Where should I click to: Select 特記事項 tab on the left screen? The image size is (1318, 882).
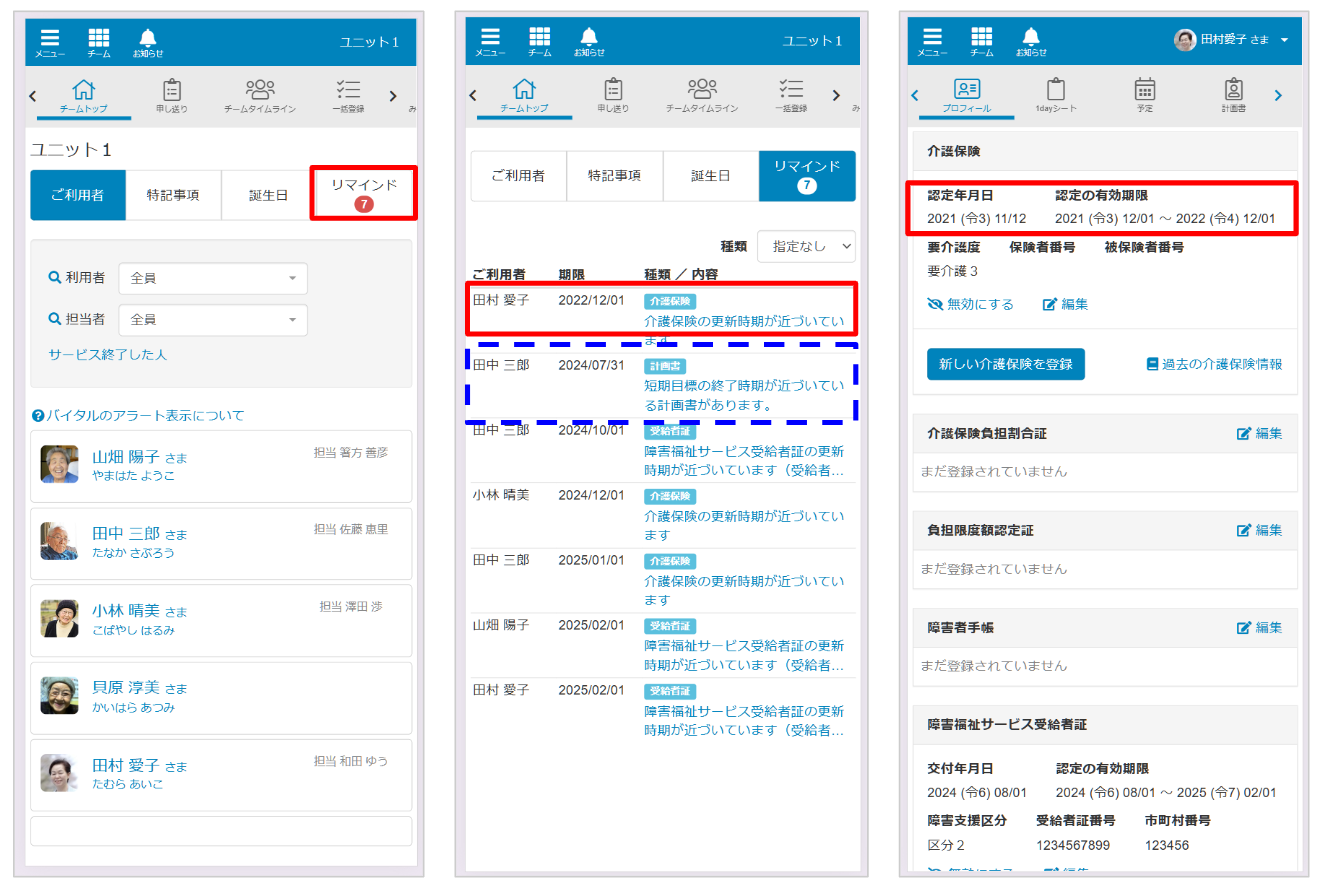pyautogui.click(x=173, y=195)
